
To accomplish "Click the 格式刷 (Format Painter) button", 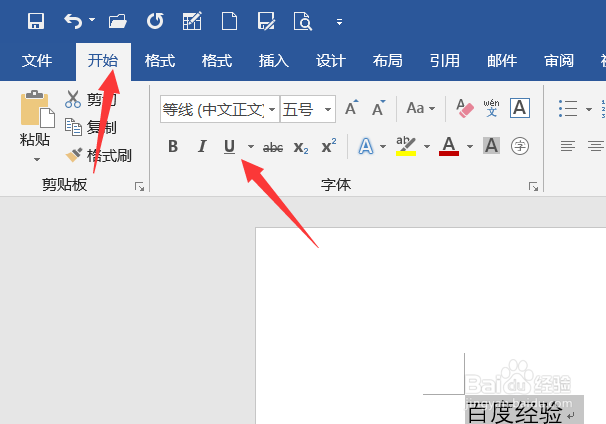I will pyautogui.click(x=99, y=155).
